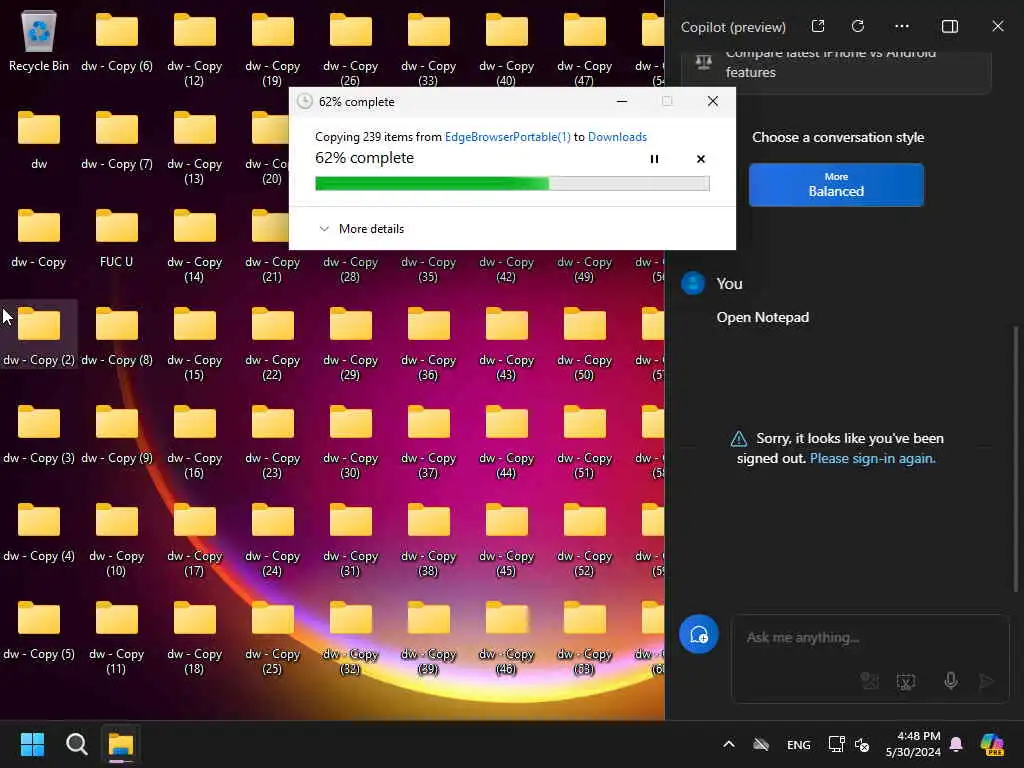The width and height of the screenshot is (1024, 768).
Task: Expand More details in copy dialog
Action: click(x=361, y=229)
